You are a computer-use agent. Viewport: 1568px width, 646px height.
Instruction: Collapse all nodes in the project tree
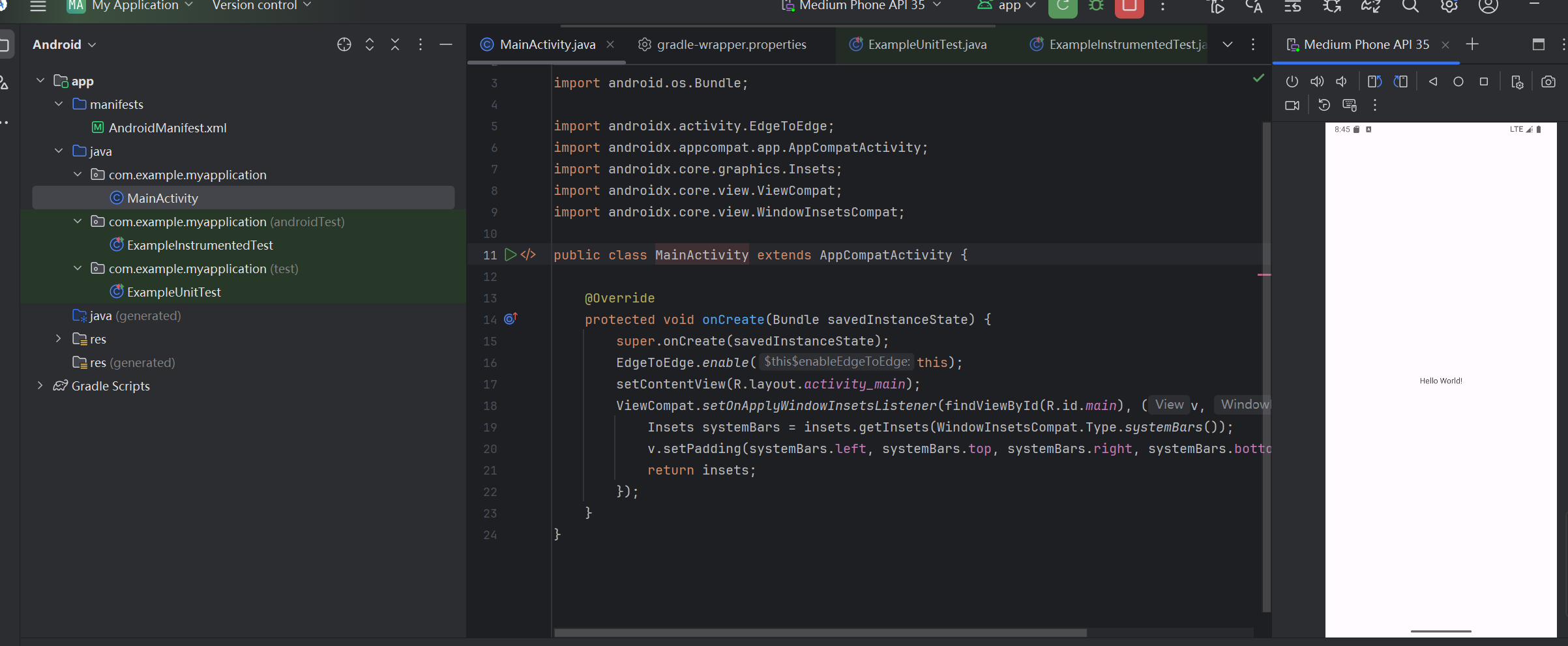(395, 44)
